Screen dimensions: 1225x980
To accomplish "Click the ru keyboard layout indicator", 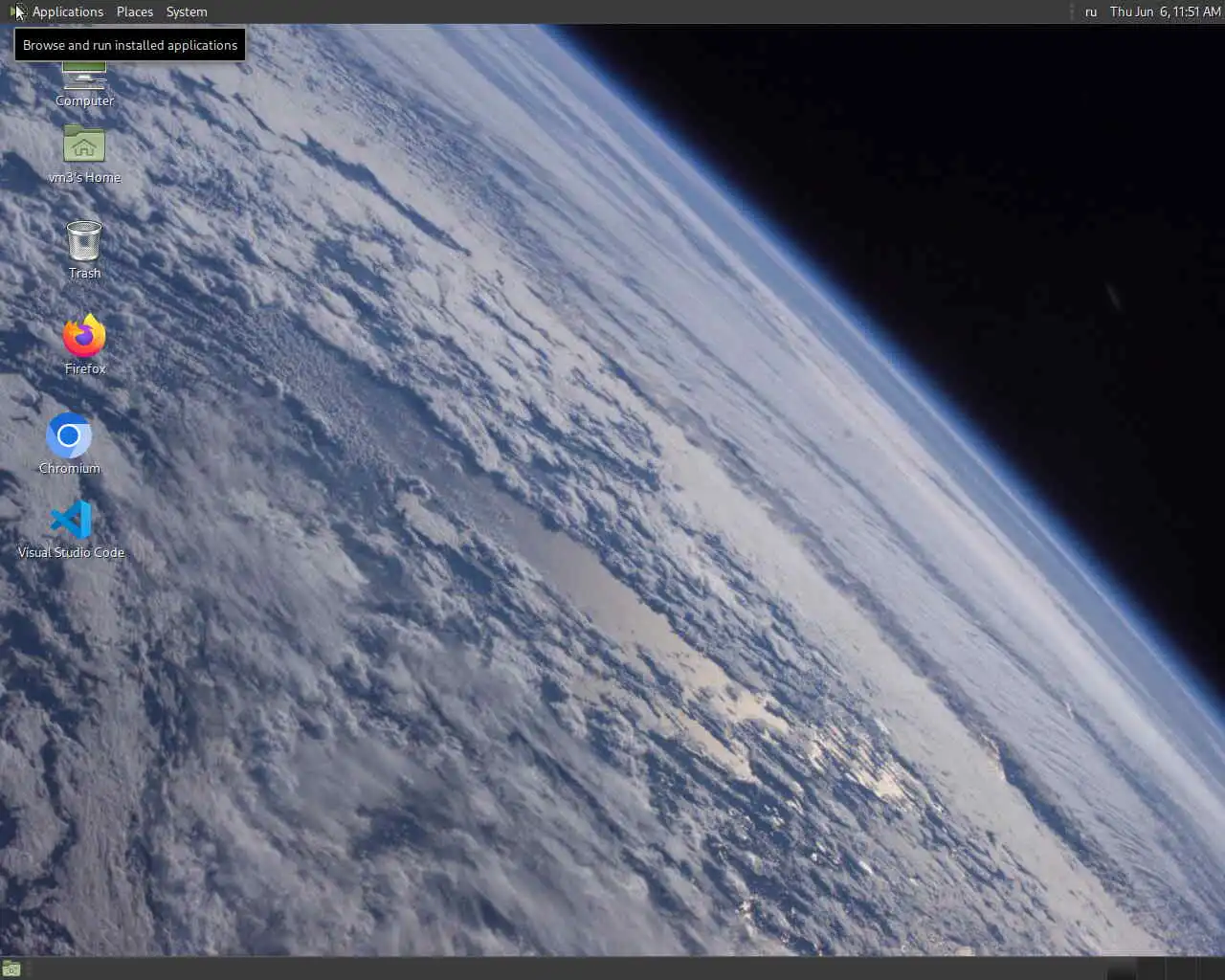I will (1091, 11).
